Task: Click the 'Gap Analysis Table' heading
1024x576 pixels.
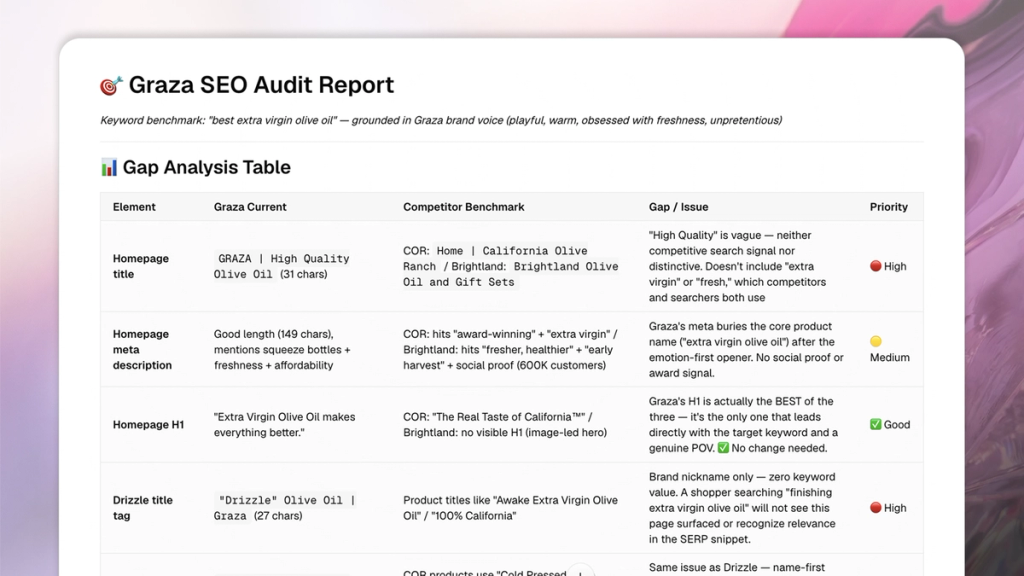Action: click(x=206, y=167)
